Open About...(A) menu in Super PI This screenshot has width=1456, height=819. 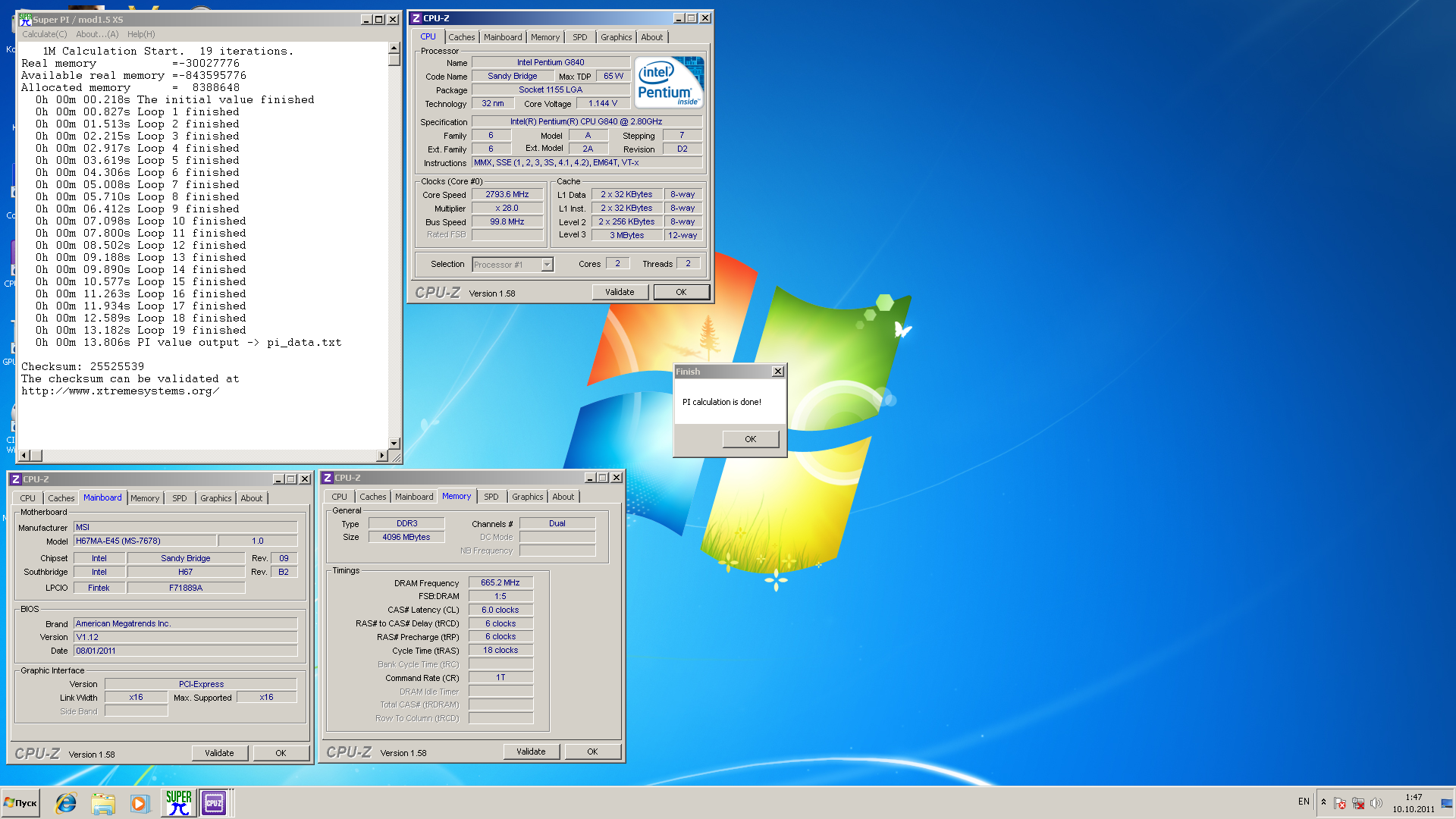click(97, 34)
